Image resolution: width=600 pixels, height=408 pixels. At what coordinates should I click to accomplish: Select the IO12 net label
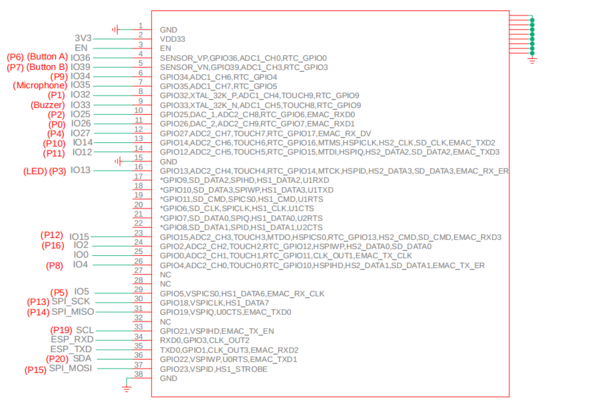82,152
